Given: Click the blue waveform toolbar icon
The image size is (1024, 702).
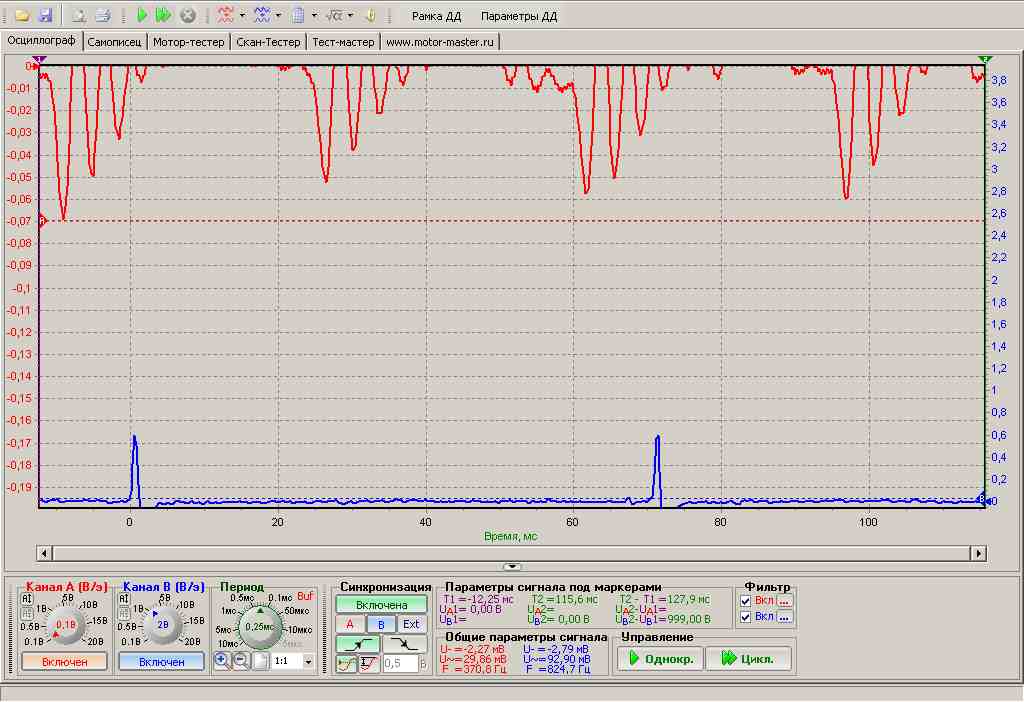Looking at the screenshot, I should [262, 16].
